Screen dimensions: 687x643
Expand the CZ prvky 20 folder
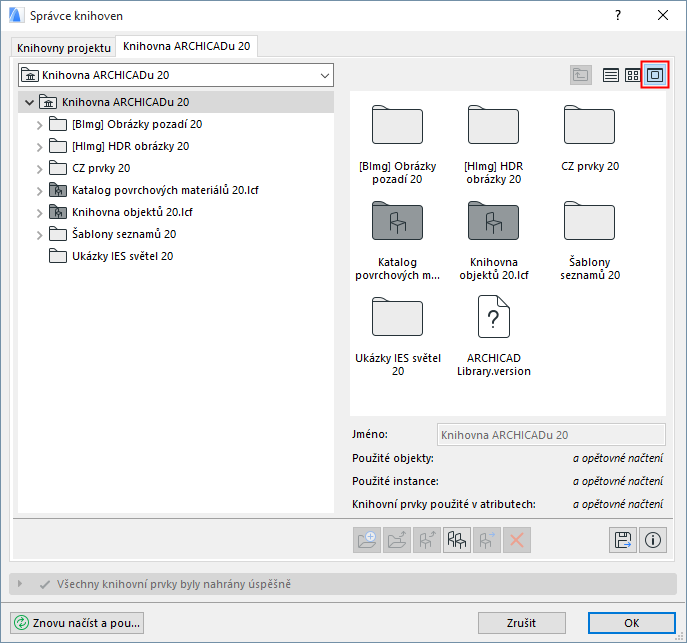pos(39,169)
